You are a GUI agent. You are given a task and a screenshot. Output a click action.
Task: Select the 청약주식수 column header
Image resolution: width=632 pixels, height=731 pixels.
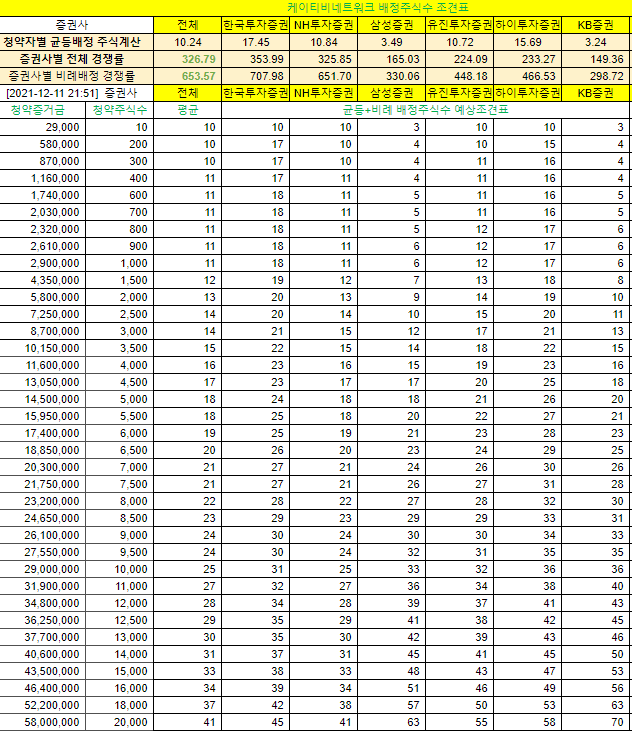[x=120, y=110]
